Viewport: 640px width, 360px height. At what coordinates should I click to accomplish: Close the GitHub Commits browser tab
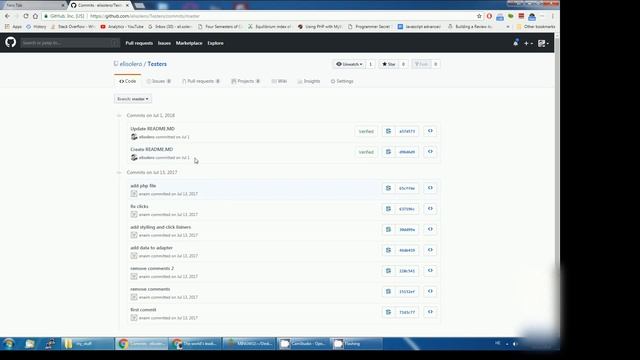tap(127, 5)
